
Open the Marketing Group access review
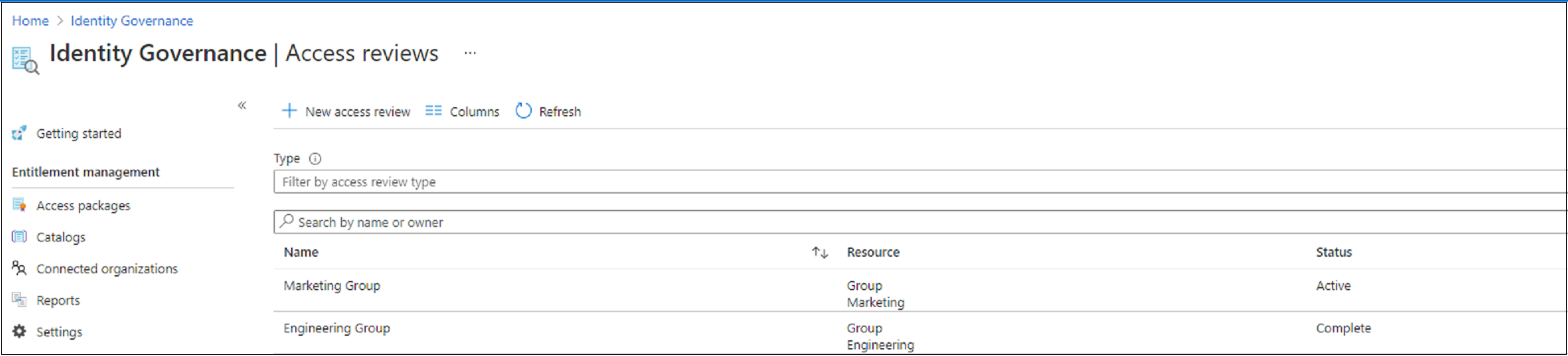click(332, 286)
